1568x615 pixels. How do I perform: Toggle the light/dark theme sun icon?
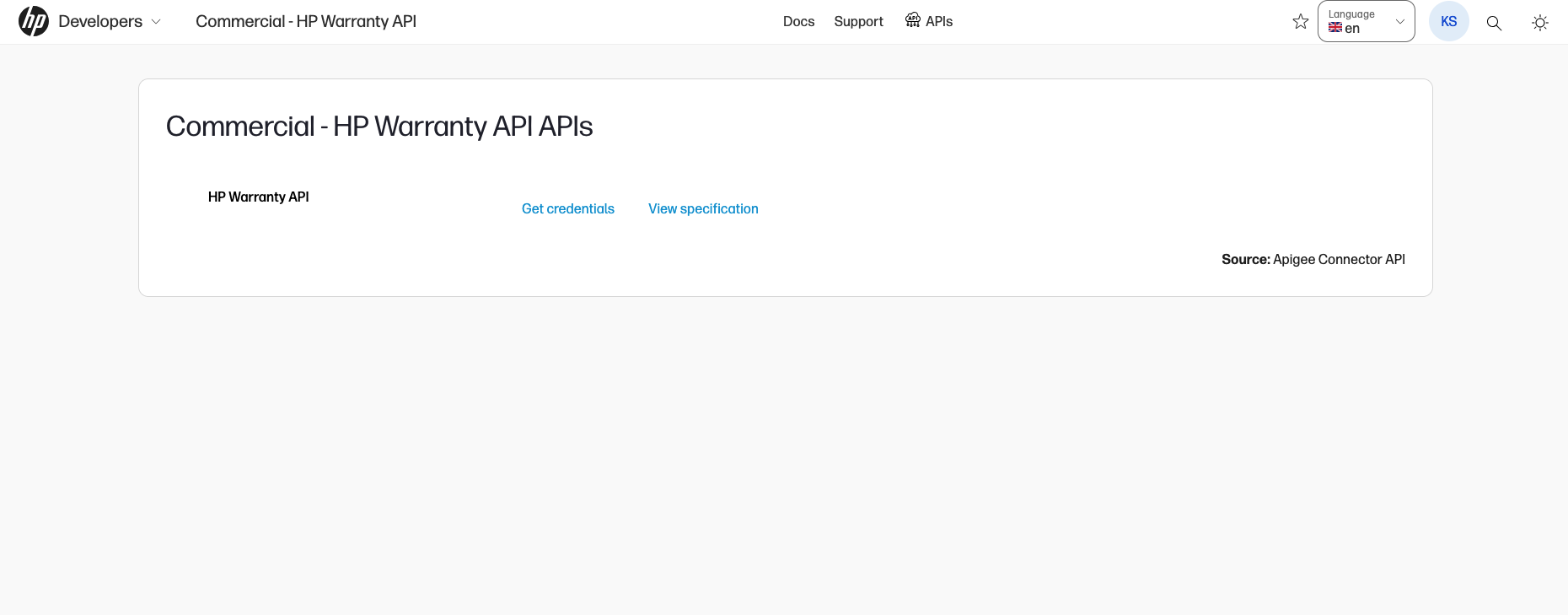(x=1539, y=23)
